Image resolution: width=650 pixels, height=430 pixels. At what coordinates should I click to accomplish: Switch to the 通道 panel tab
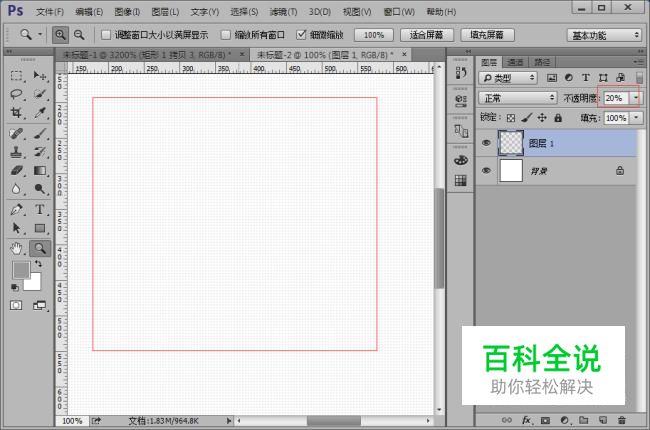[x=515, y=62]
